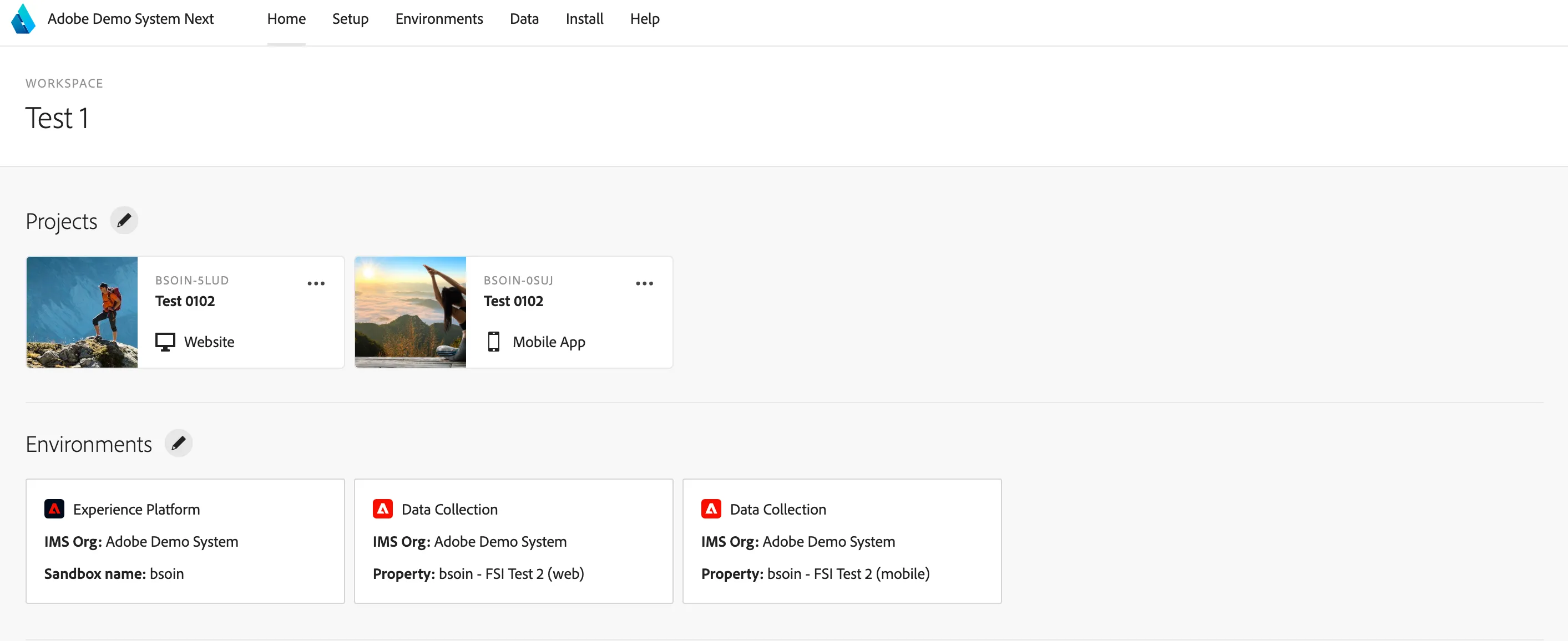Open the yoga sunrise project thumbnail

pos(410,312)
